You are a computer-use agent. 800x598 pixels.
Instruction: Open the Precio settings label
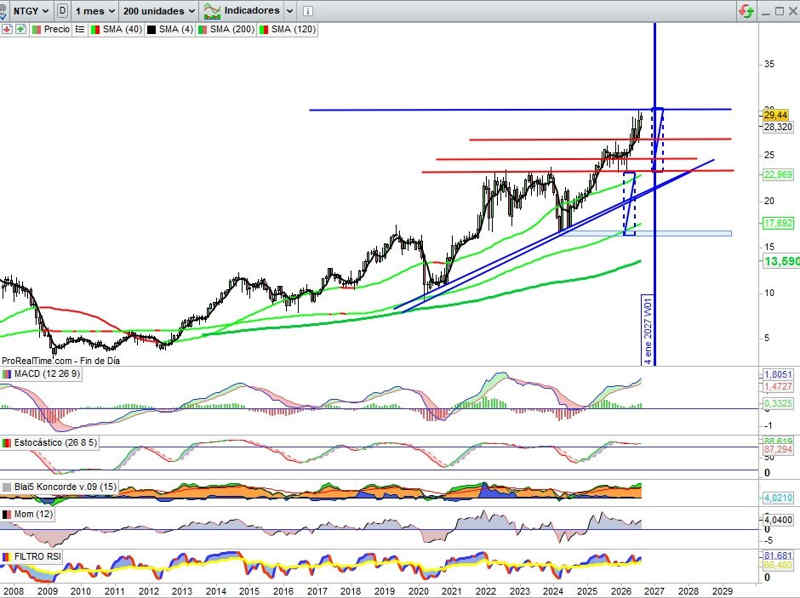coord(56,30)
